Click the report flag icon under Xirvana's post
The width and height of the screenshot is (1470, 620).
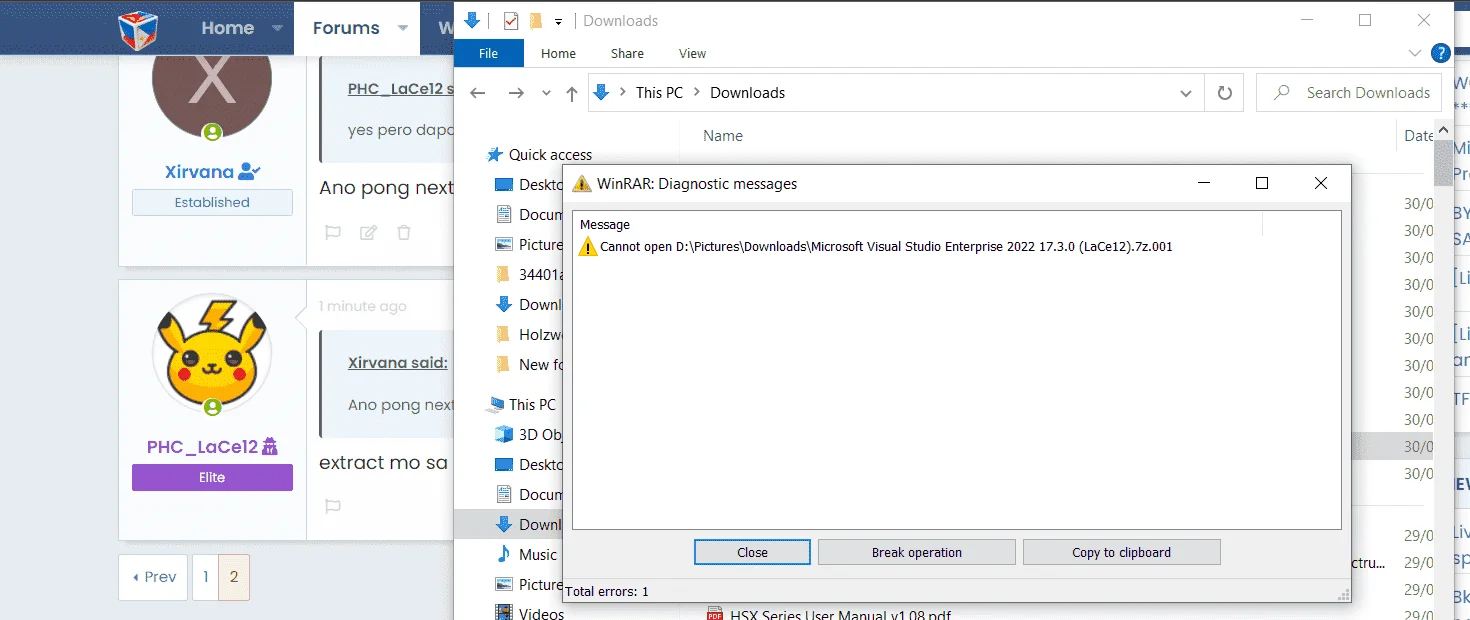333,232
